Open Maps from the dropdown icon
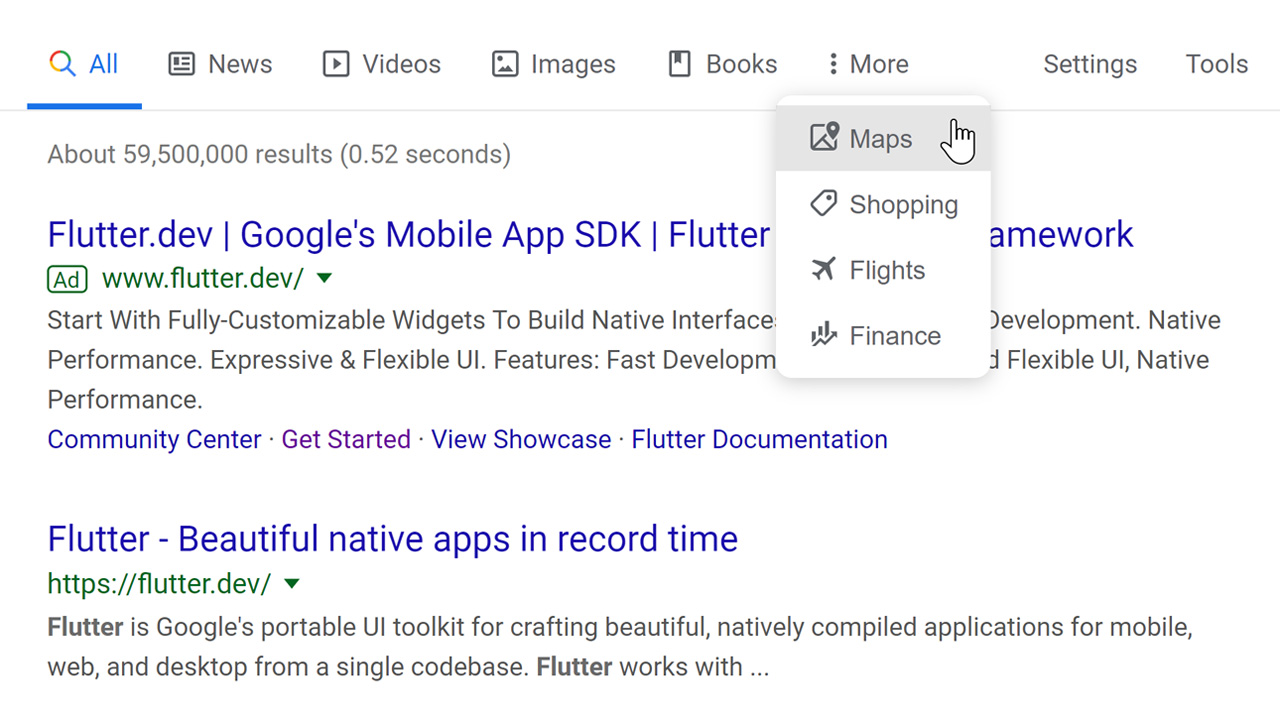The height and width of the screenshot is (720, 1280). (823, 136)
